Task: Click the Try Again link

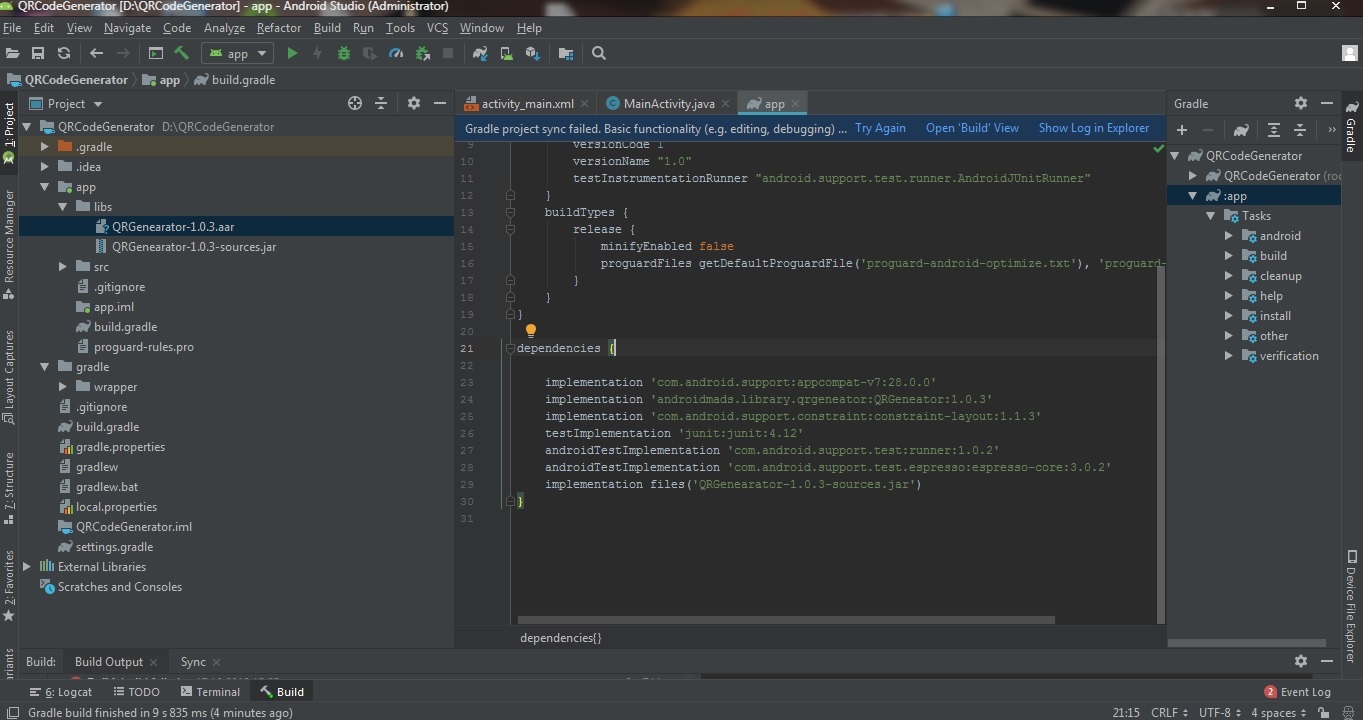Action: pos(880,128)
